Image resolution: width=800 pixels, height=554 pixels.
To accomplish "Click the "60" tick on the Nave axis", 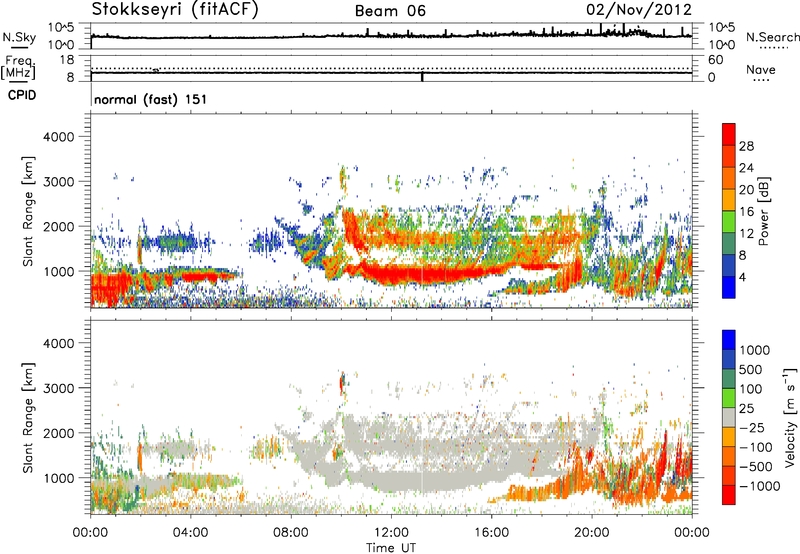I will [x=715, y=60].
